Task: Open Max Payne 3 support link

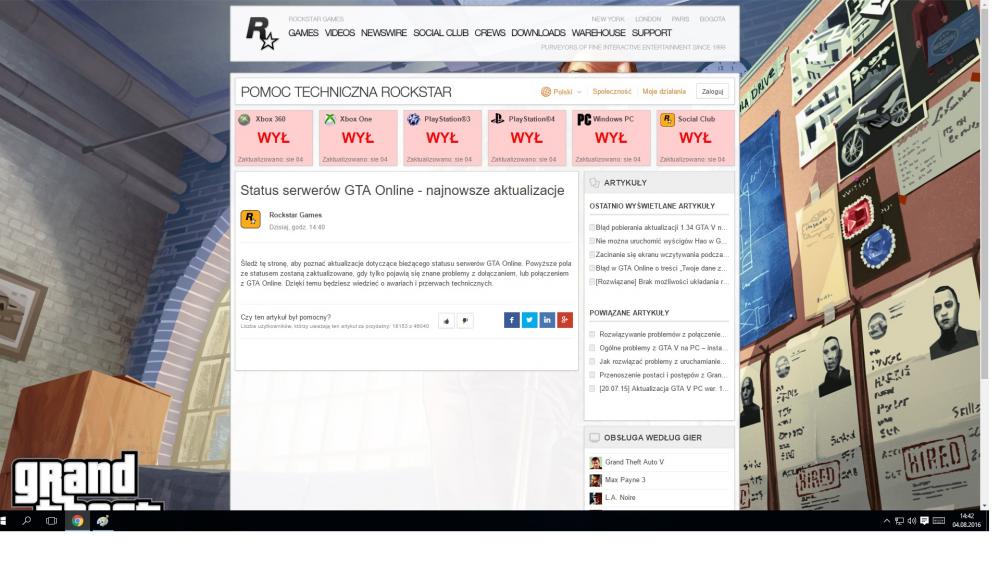Action: tap(625, 480)
